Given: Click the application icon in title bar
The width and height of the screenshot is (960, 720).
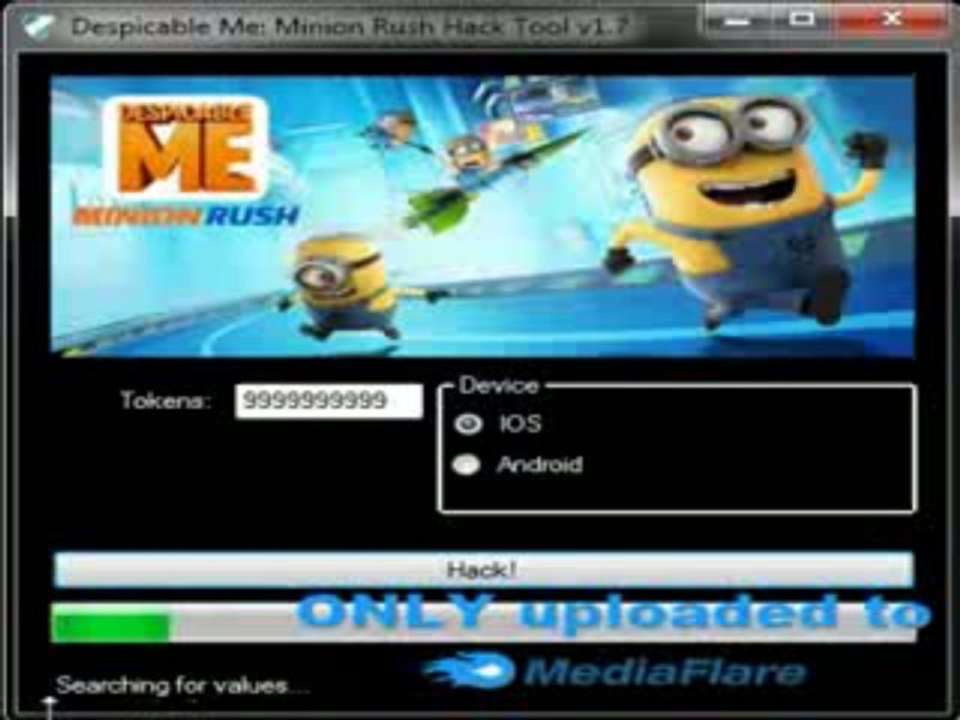Looking at the screenshot, I should point(39,26).
